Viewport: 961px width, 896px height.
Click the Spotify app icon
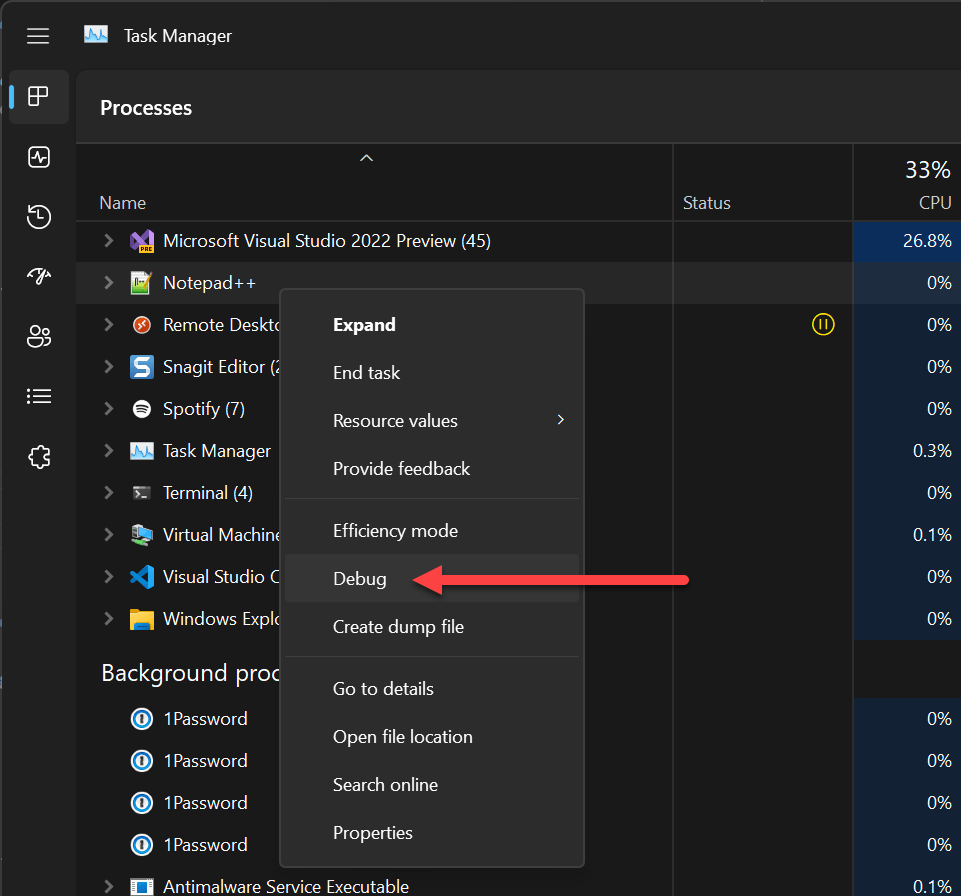[142, 409]
